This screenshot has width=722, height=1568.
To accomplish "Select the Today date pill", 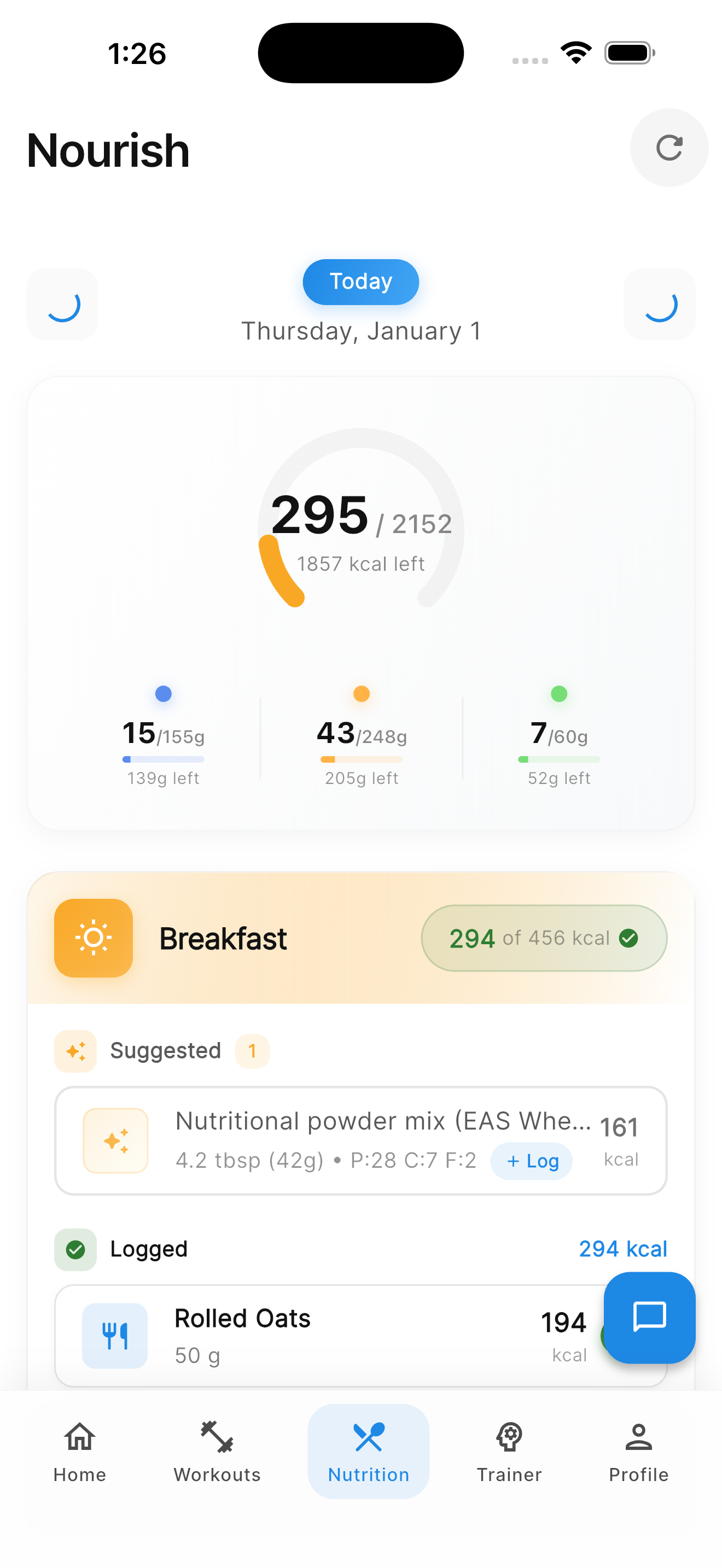I will click(360, 281).
